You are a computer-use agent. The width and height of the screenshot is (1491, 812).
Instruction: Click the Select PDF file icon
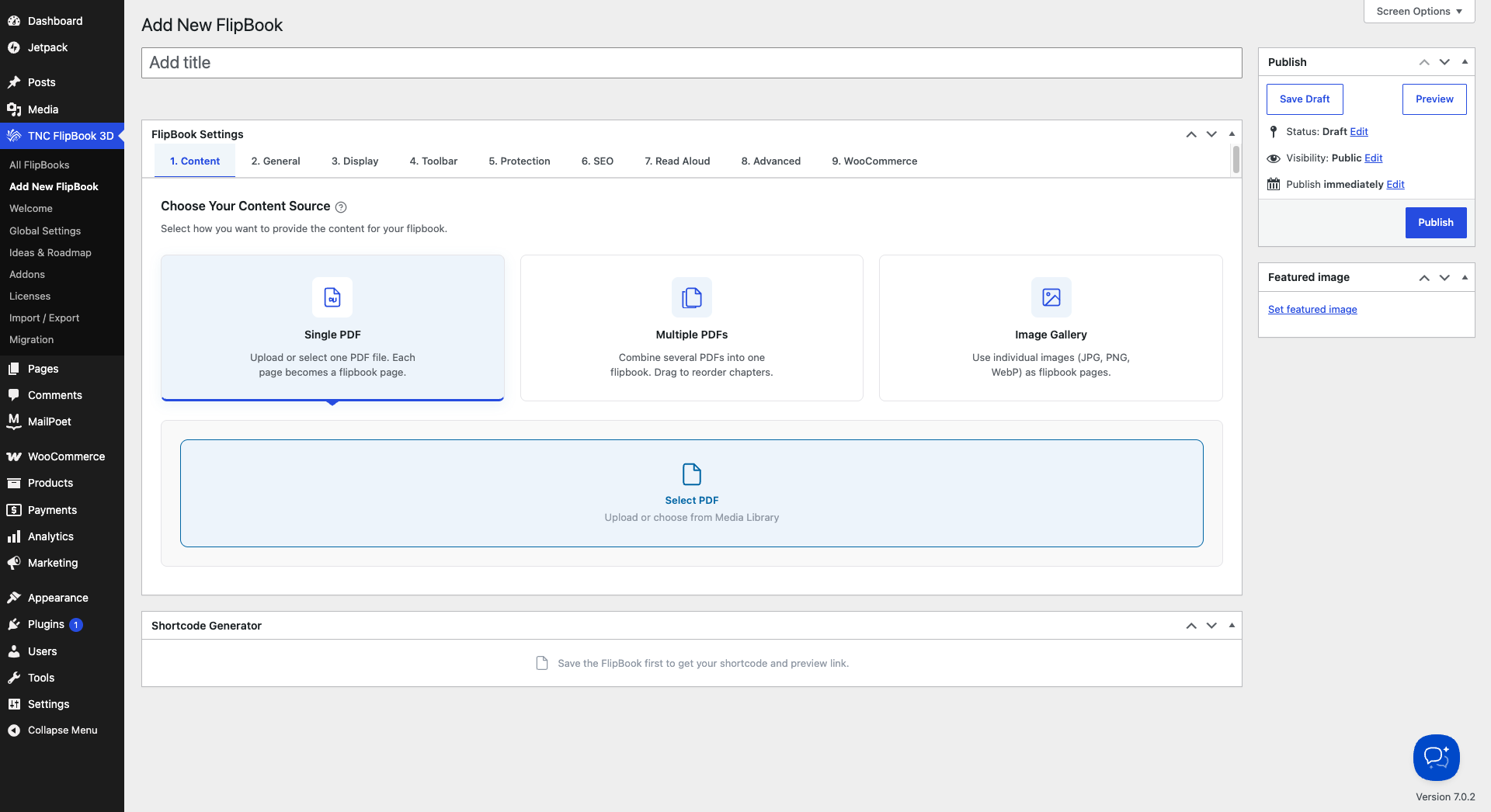pyautogui.click(x=692, y=474)
